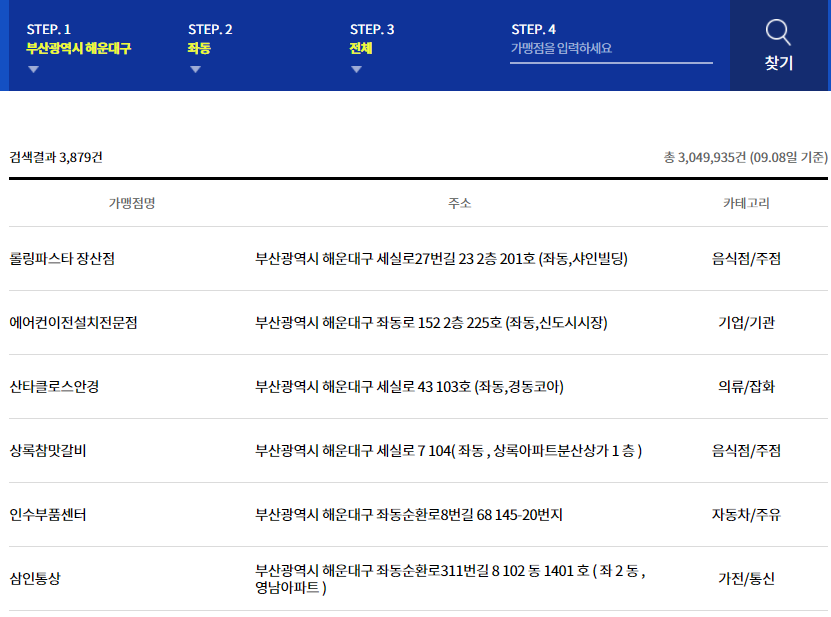Click the 기업/기관 category cell
Viewport: 831px width, 617px height.
[746, 322]
